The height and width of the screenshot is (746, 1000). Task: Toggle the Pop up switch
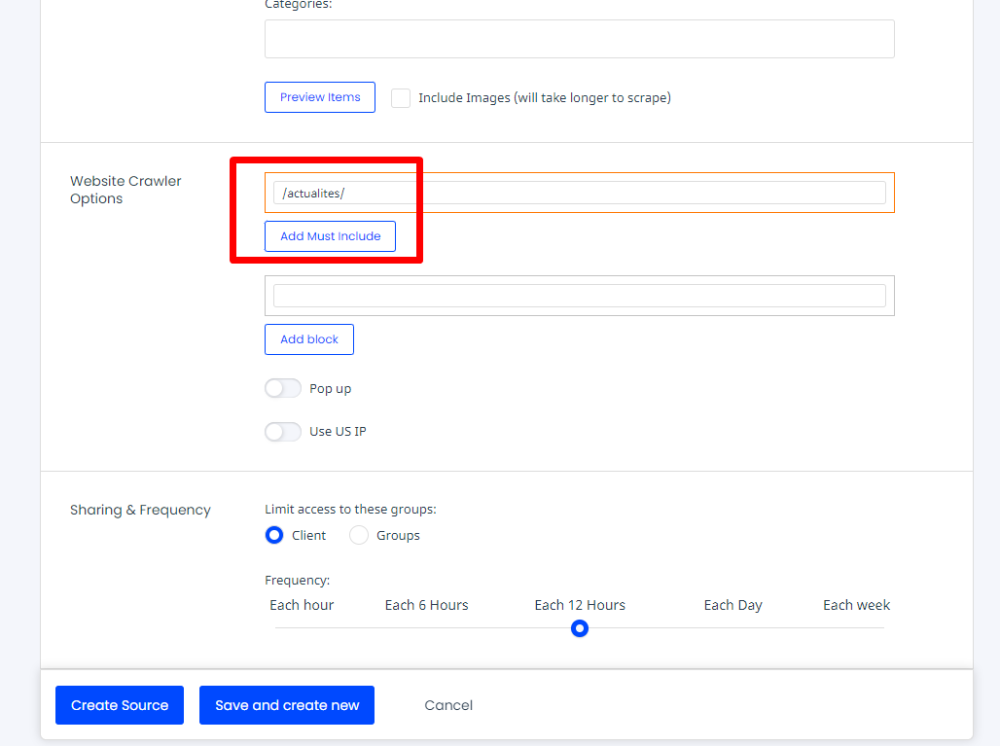pyautogui.click(x=283, y=388)
